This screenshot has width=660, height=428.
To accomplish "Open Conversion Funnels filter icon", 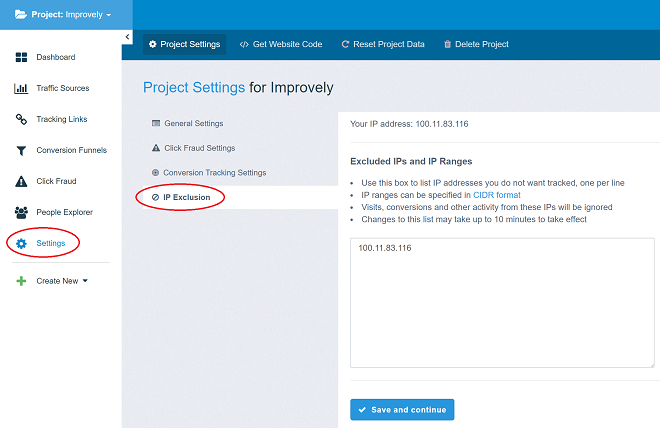I will 21,150.
